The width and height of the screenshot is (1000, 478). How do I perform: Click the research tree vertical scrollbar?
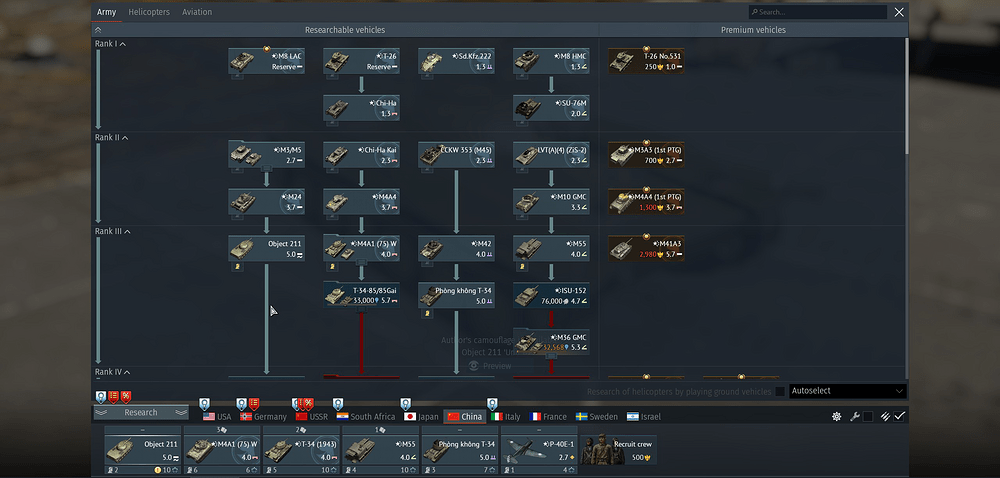(x=906, y=96)
